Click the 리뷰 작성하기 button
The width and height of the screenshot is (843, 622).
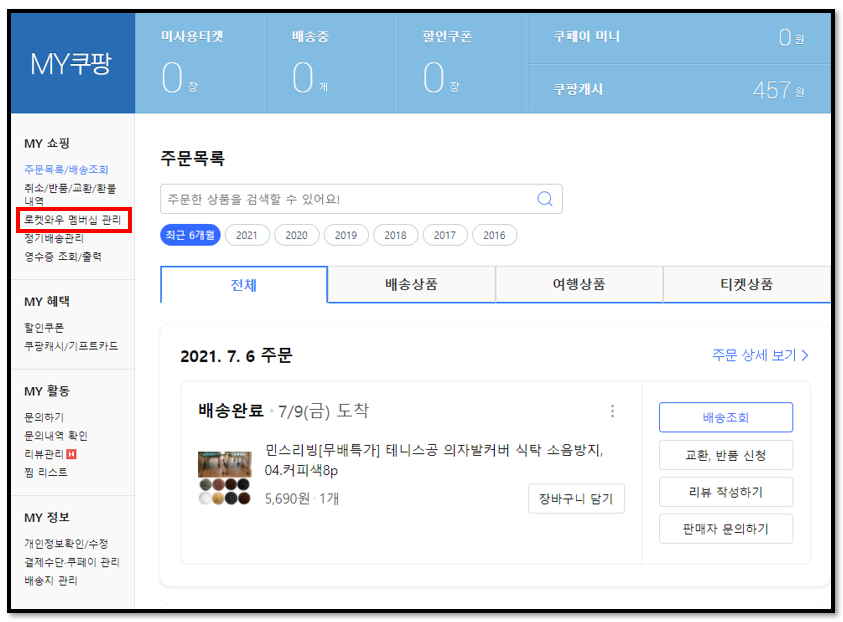click(x=726, y=491)
